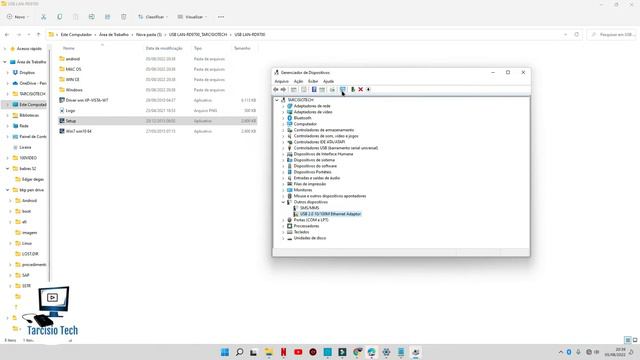Image resolution: width=640 pixels, height=360 pixels.
Task: Click the green update driver icon in Device Manager
Action: pyautogui.click(x=353, y=89)
